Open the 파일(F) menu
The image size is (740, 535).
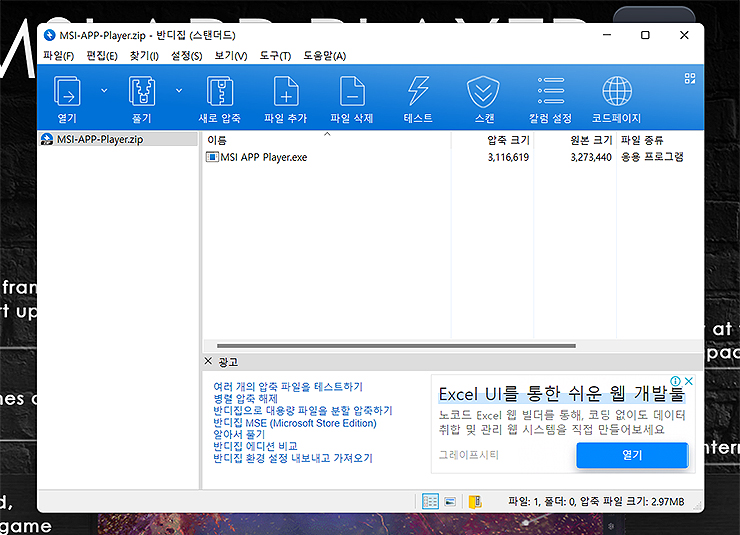click(59, 56)
